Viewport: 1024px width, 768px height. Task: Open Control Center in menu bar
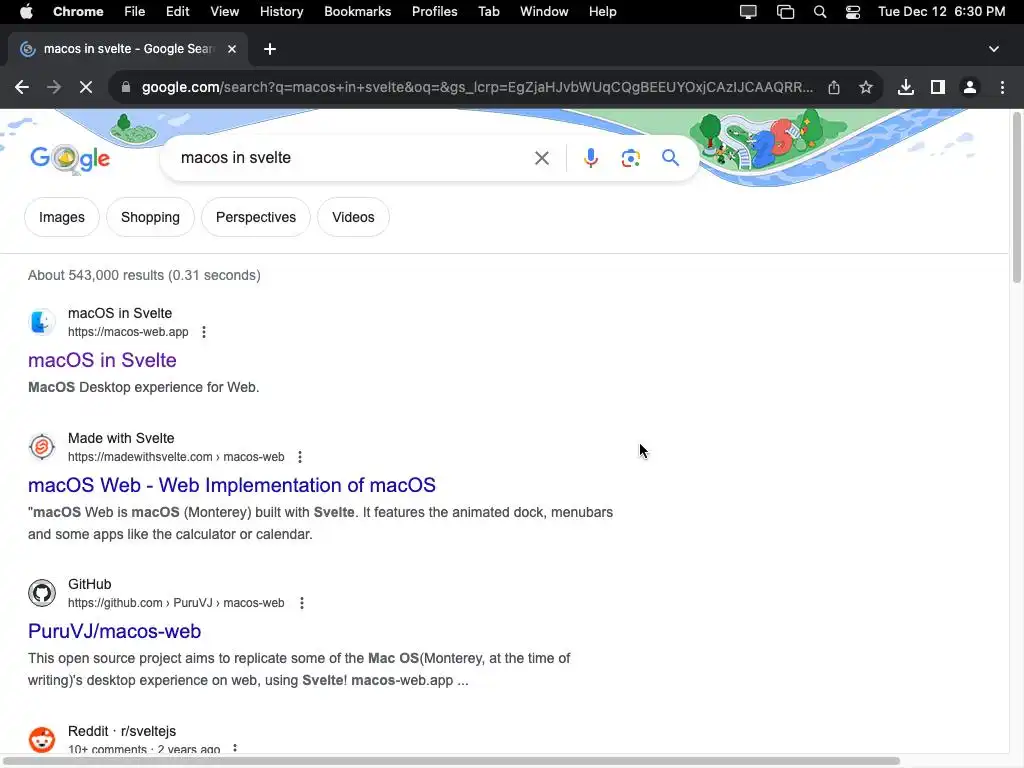(853, 12)
